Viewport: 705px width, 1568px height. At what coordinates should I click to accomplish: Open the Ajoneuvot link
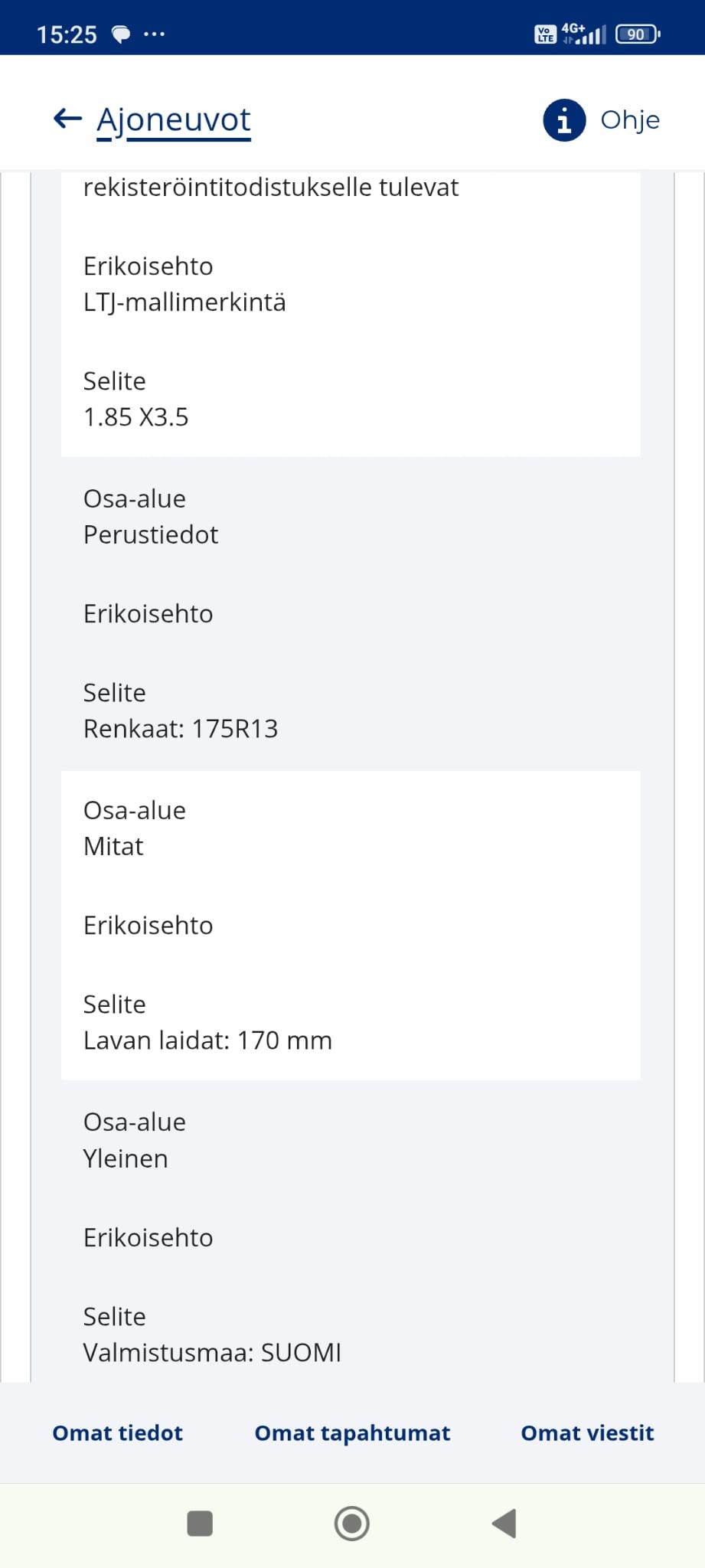pyautogui.click(x=174, y=120)
